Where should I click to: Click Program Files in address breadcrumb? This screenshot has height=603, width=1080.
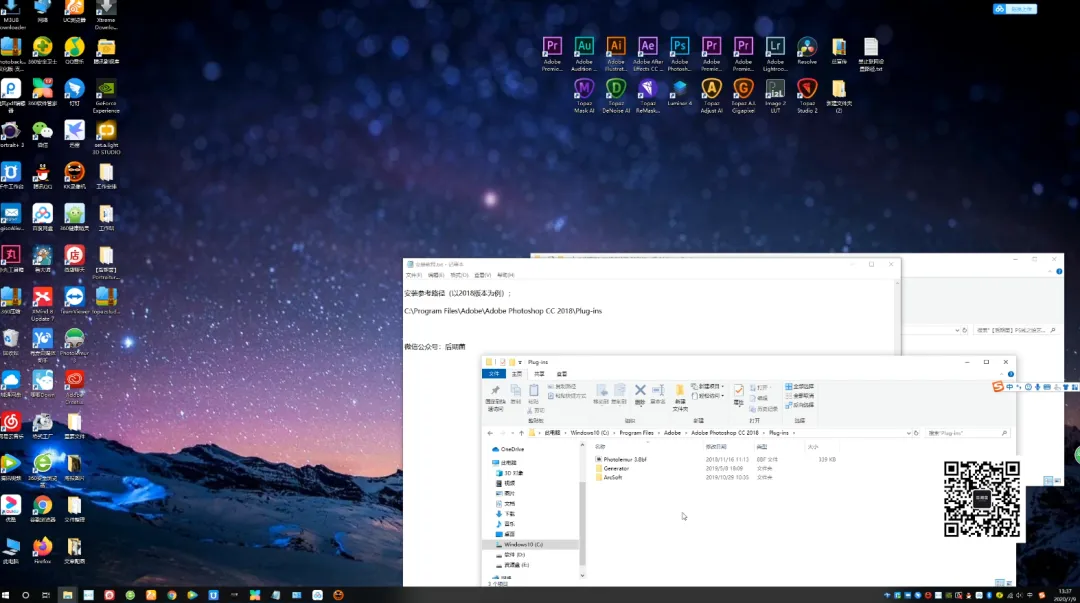coord(636,433)
